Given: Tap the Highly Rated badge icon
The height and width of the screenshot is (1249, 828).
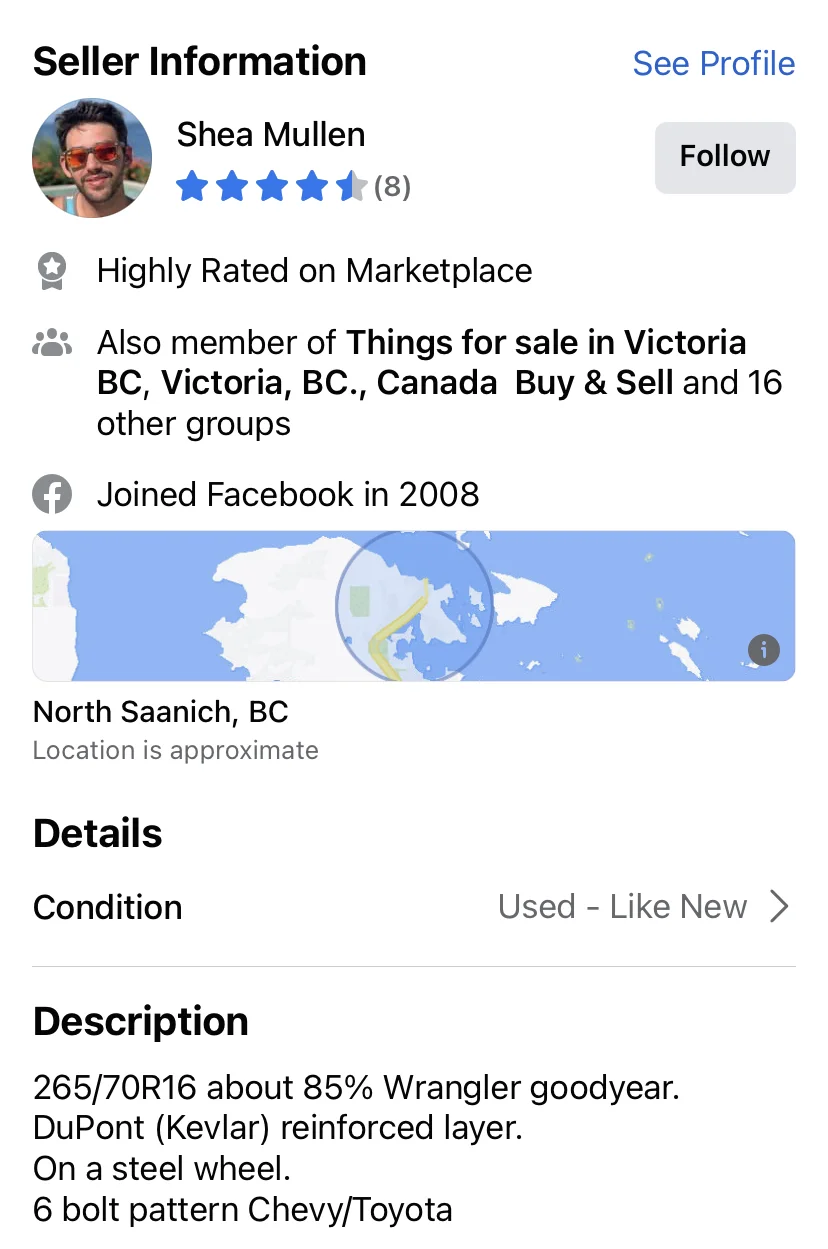Looking at the screenshot, I should (x=52, y=271).
